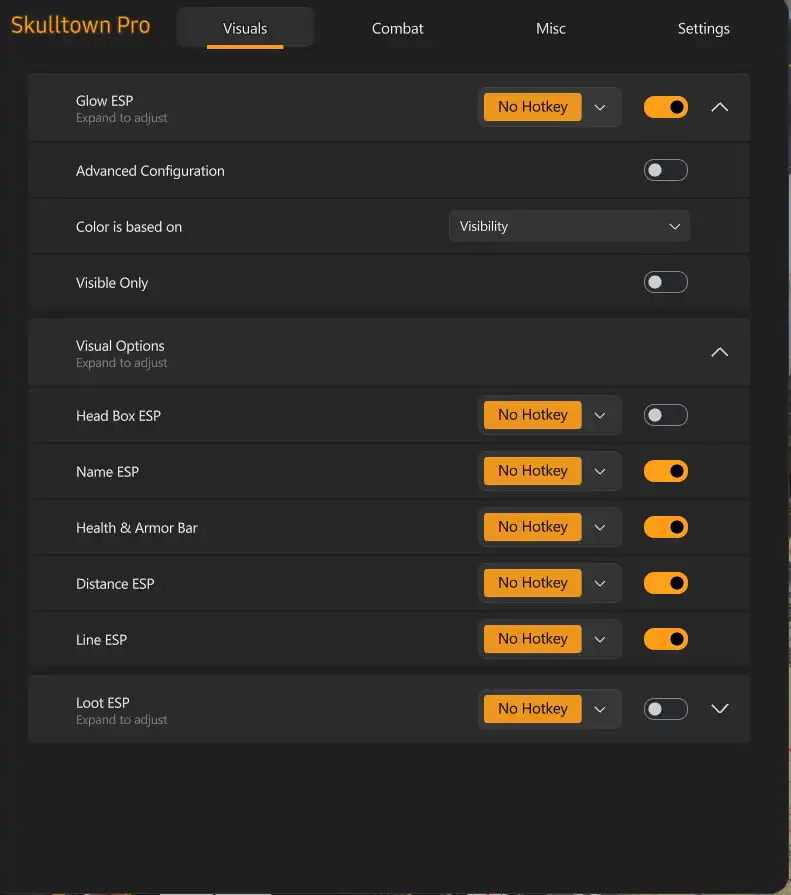Image resolution: width=791 pixels, height=895 pixels.
Task: Open hotkey dropdown arrow for Line ESP
Action: tap(600, 639)
